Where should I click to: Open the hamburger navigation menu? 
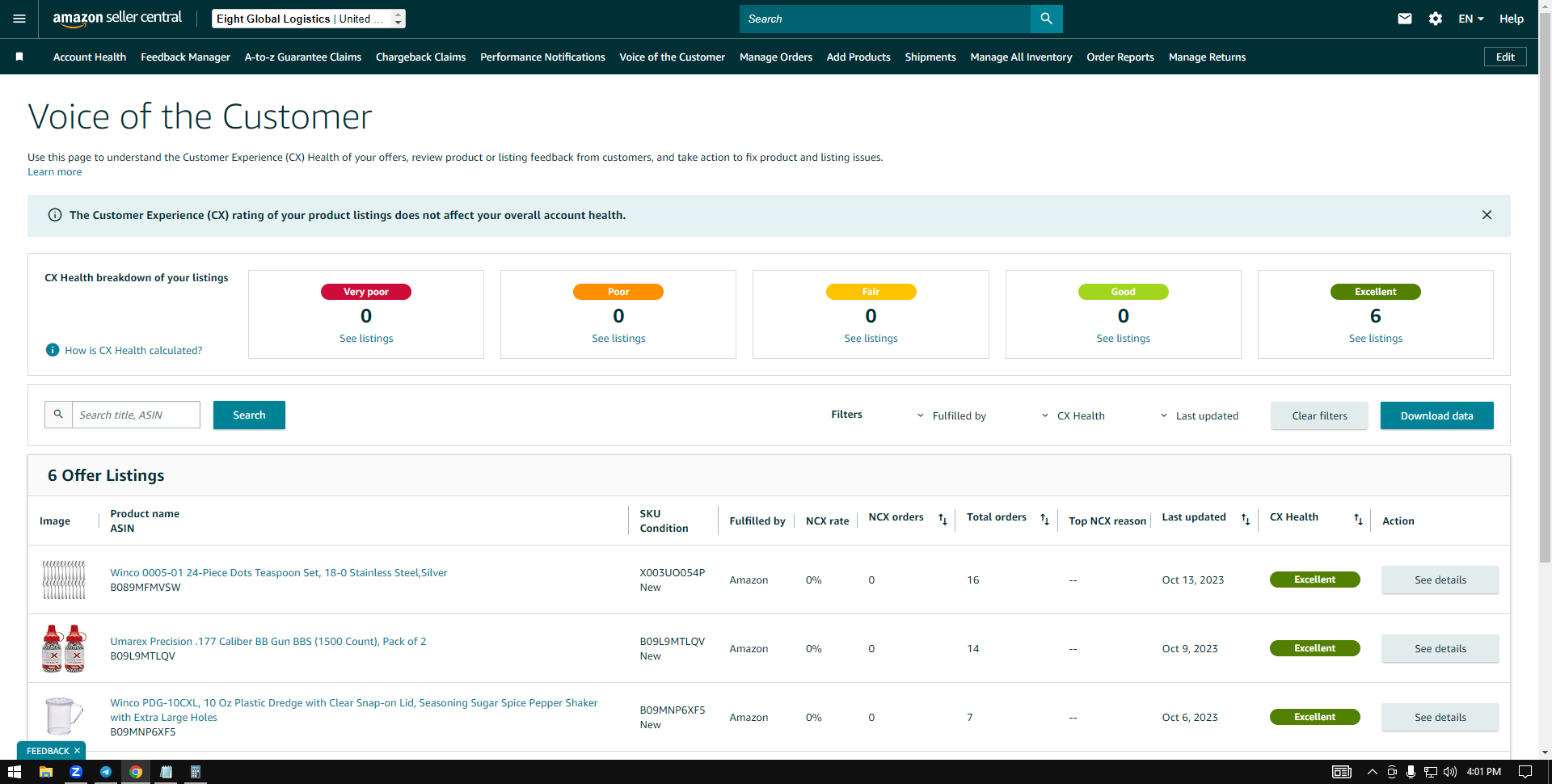(x=19, y=19)
